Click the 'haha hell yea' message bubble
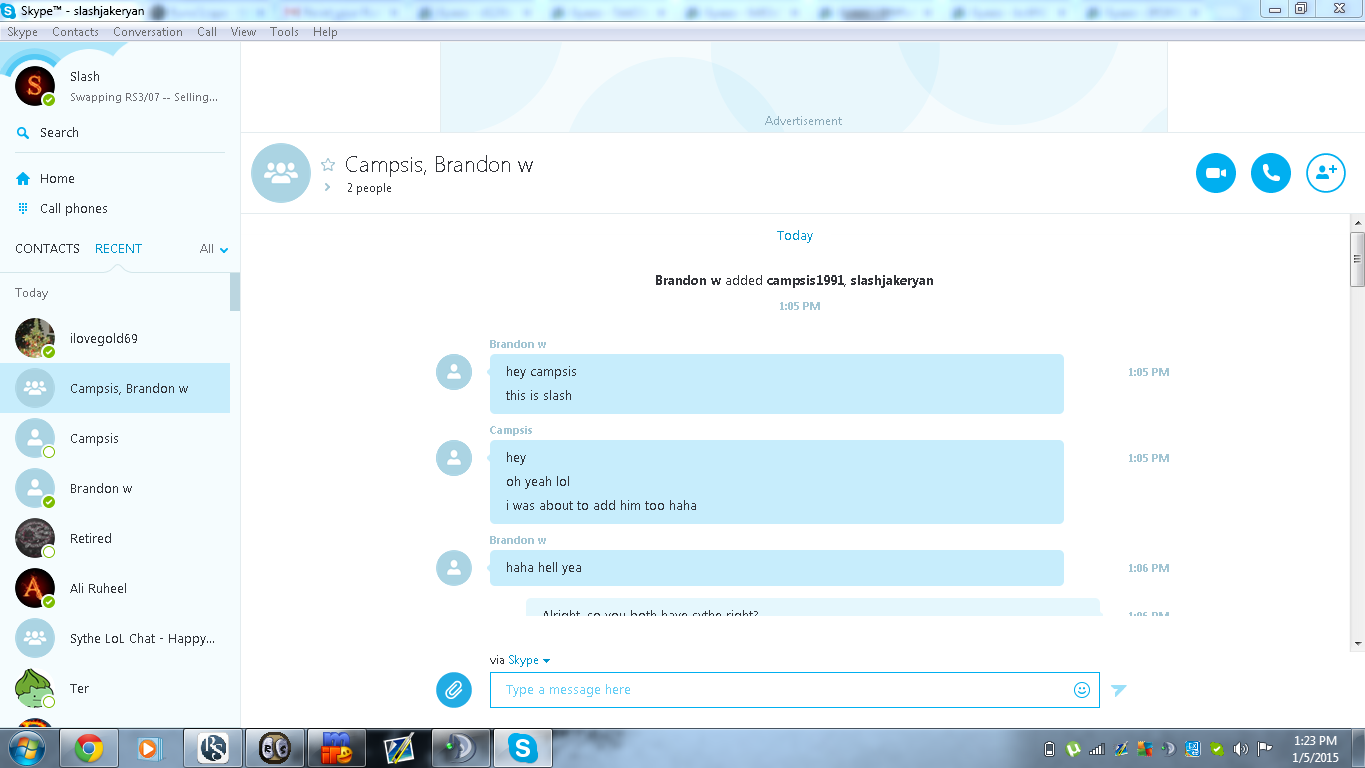The height and width of the screenshot is (768, 1365). [x=777, y=568]
